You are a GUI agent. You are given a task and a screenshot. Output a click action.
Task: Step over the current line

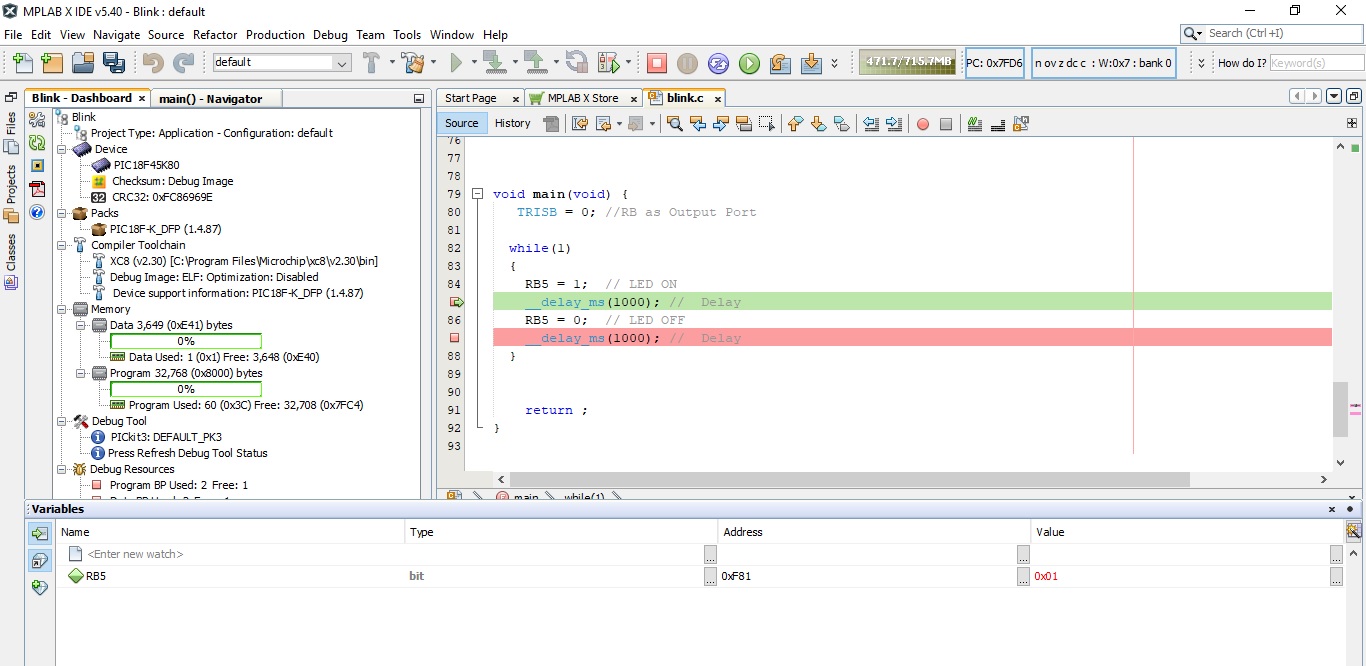pos(780,63)
